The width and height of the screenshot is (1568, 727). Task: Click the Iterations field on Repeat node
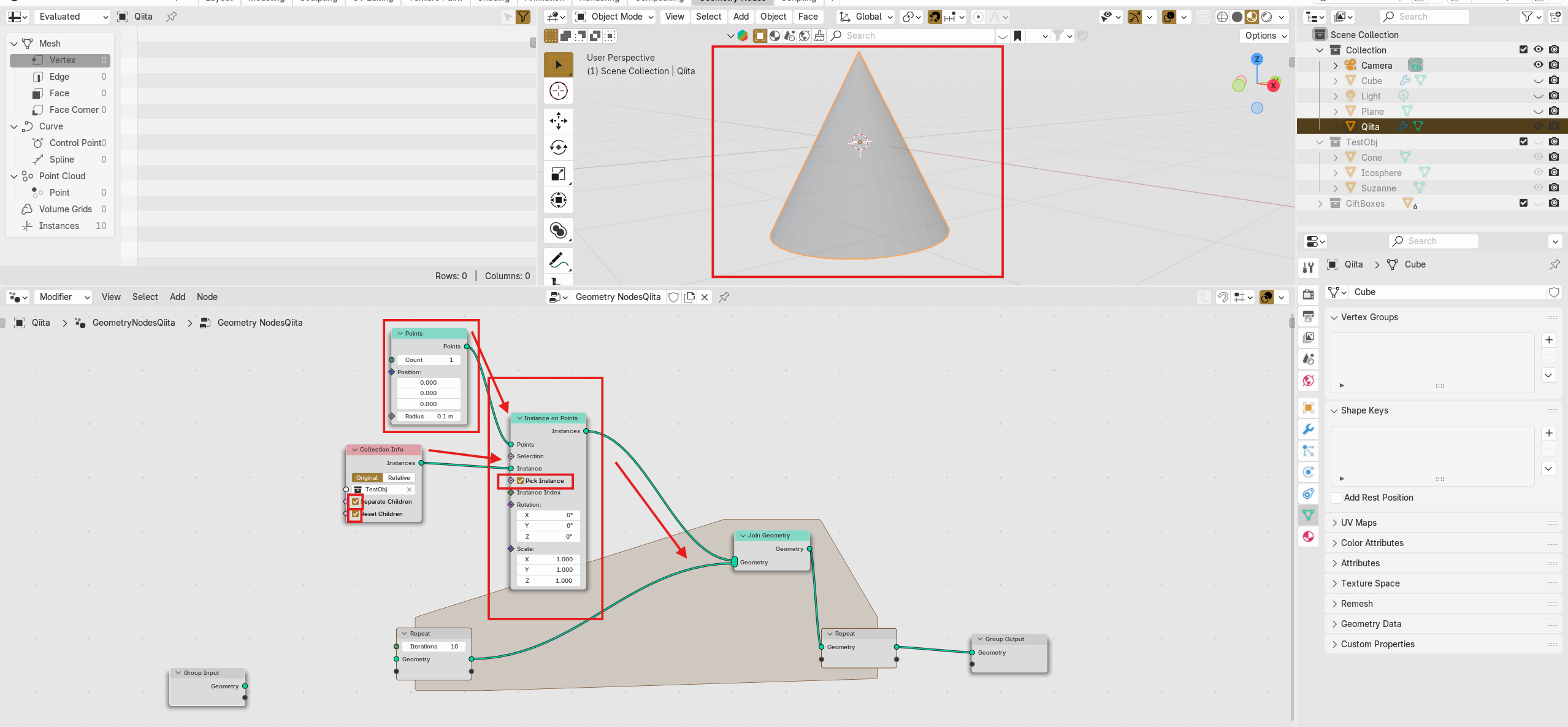(x=434, y=647)
